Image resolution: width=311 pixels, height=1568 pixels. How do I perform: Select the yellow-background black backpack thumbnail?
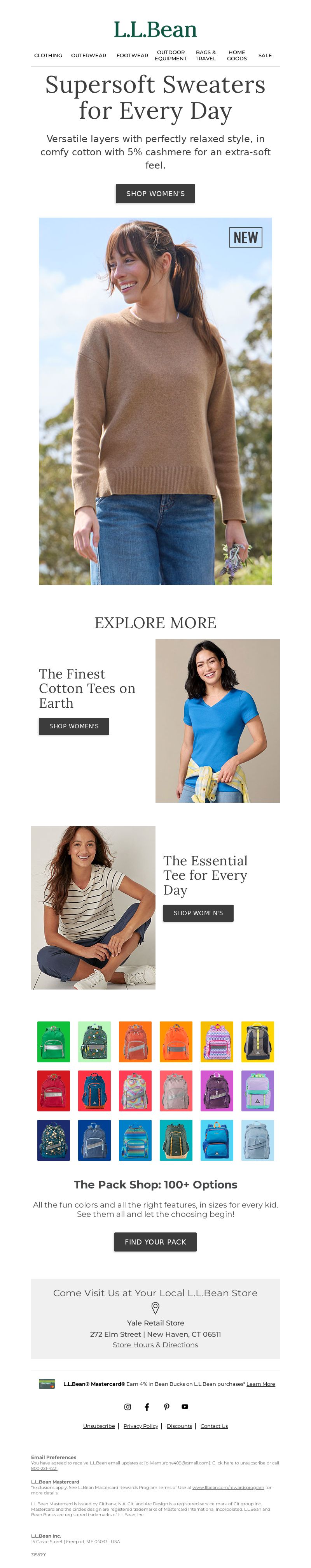(257, 1041)
